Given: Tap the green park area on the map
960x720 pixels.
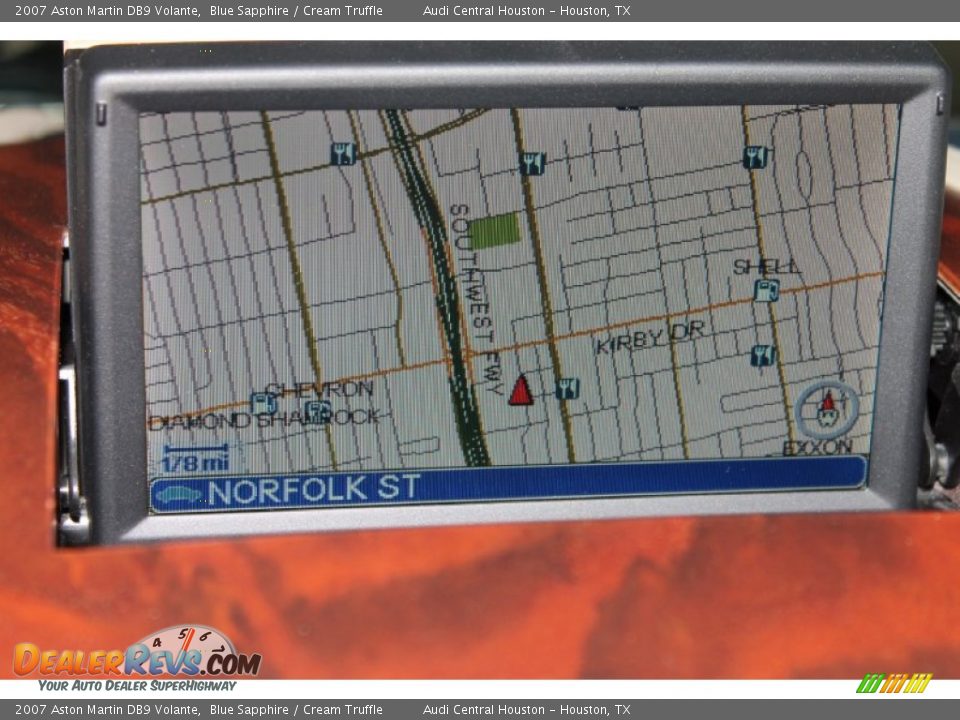Looking at the screenshot, I should [x=495, y=231].
